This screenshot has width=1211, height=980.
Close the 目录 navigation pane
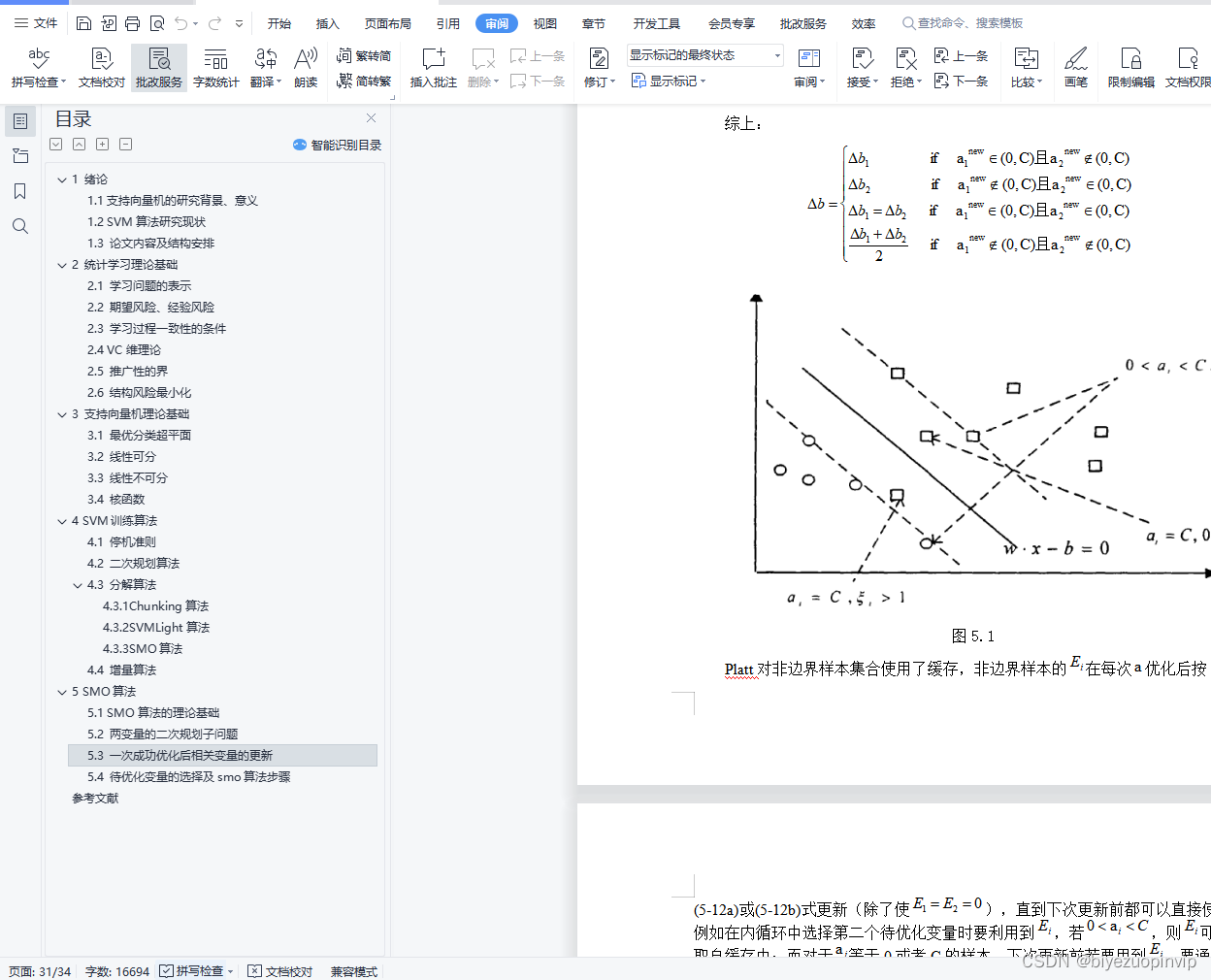[371, 117]
